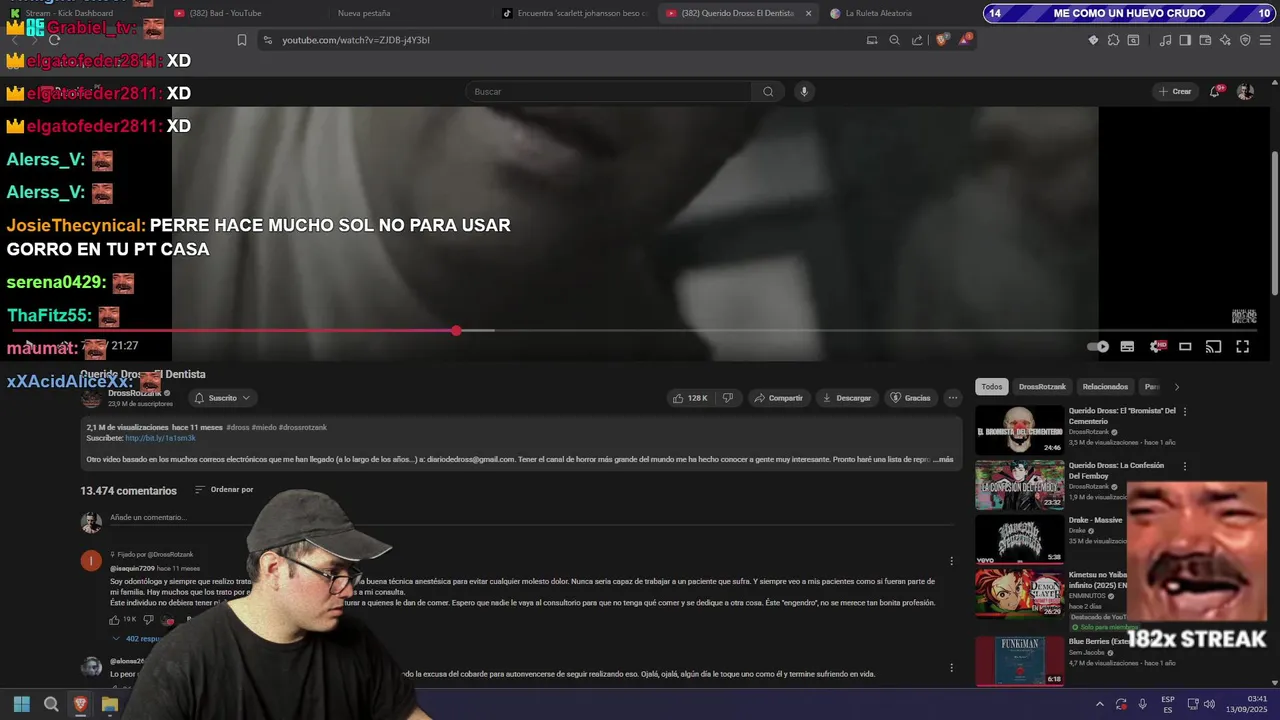1280x720 pixels.
Task: Click the browser address bar URL
Action: (x=356, y=40)
